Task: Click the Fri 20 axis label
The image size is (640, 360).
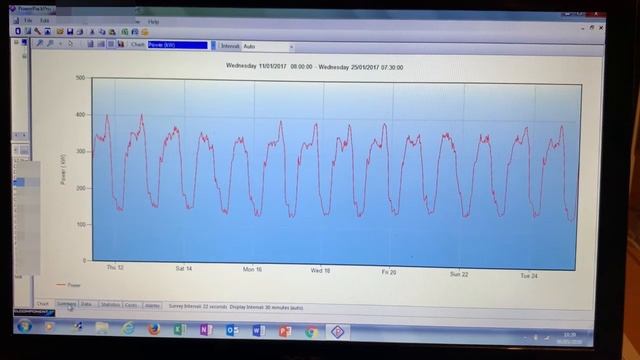Action: (x=389, y=272)
